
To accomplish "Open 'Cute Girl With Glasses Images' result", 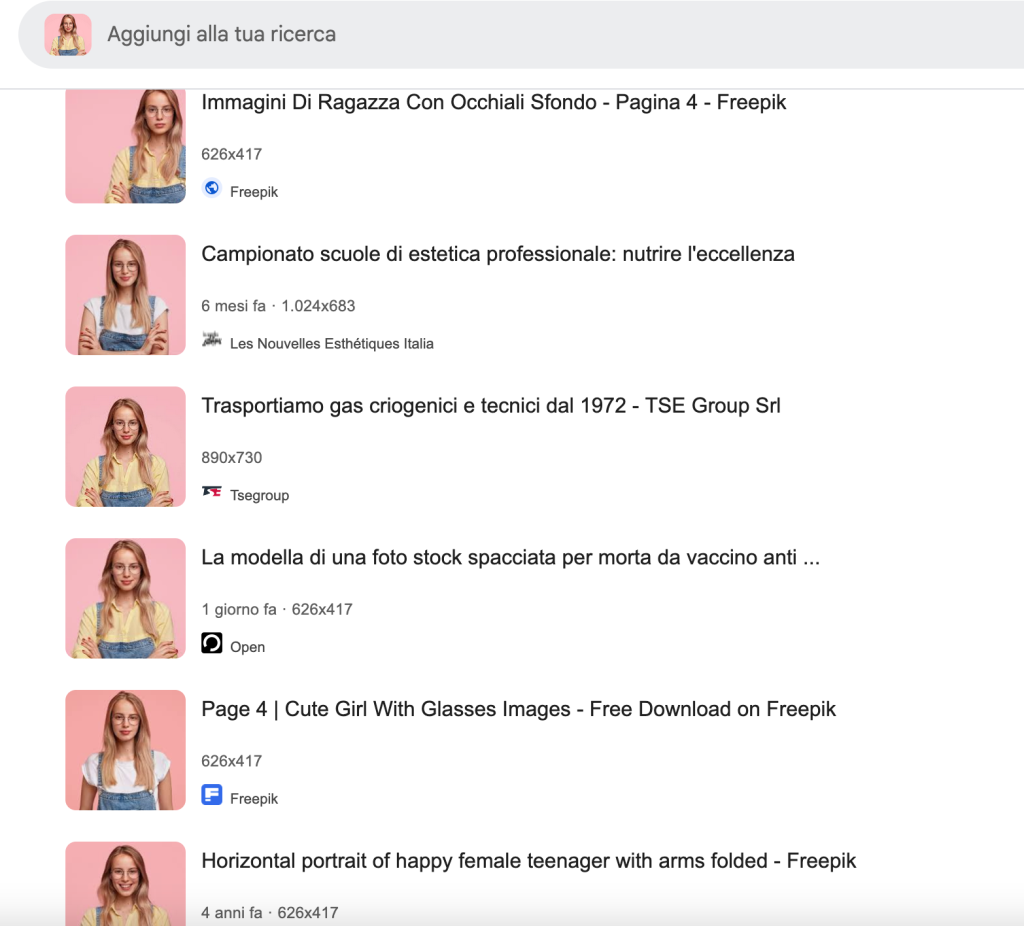I will tap(518, 710).
